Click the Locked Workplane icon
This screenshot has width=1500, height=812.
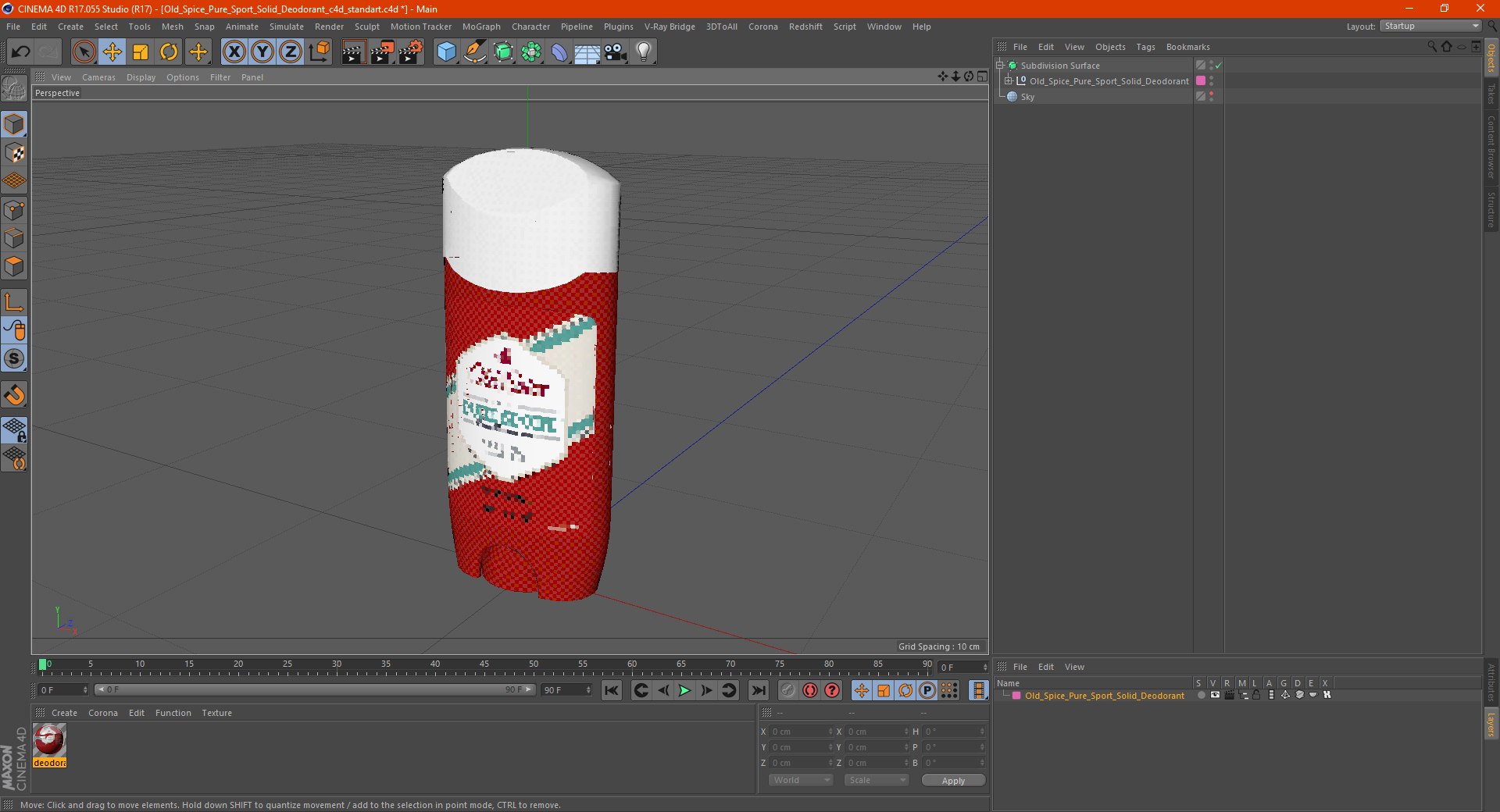point(14,430)
